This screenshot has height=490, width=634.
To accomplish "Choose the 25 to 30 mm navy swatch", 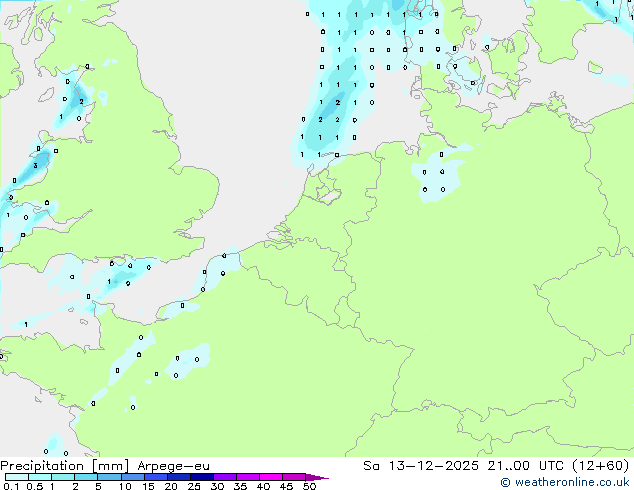I will (x=201, y=477).
